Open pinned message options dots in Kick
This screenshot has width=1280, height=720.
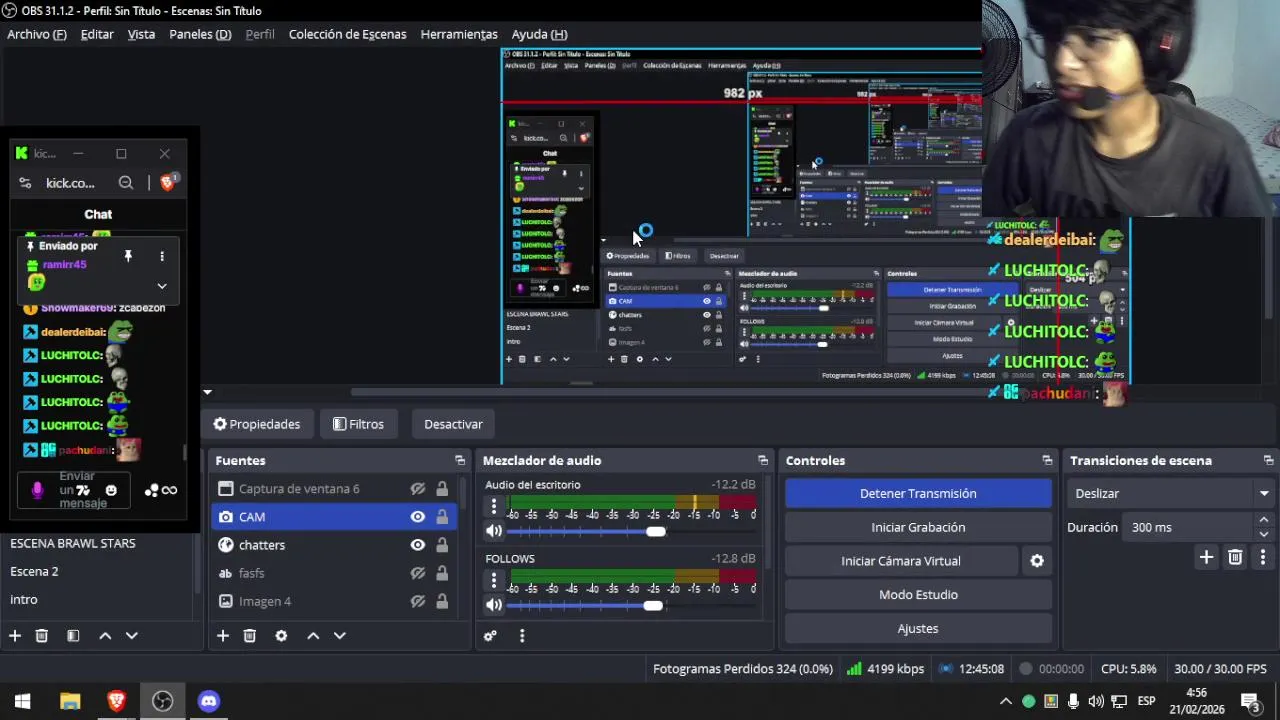point(162,257)
